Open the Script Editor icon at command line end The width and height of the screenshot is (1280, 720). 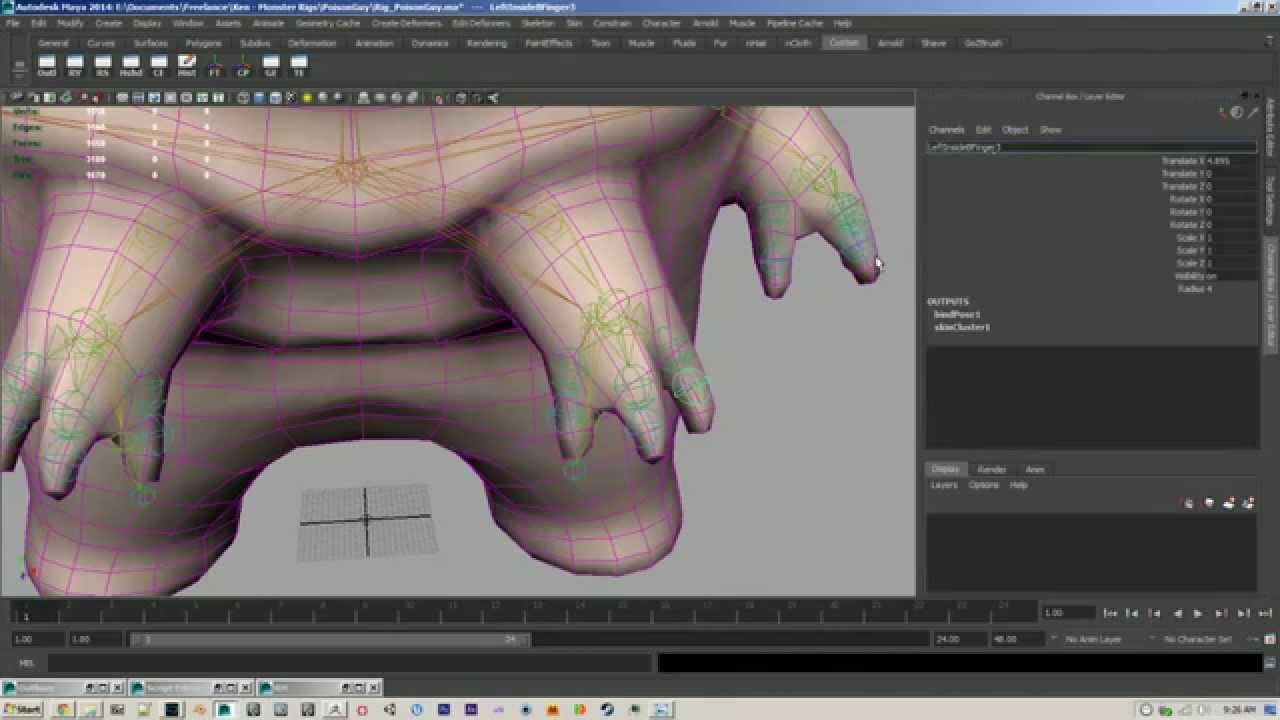[1270, 663]
